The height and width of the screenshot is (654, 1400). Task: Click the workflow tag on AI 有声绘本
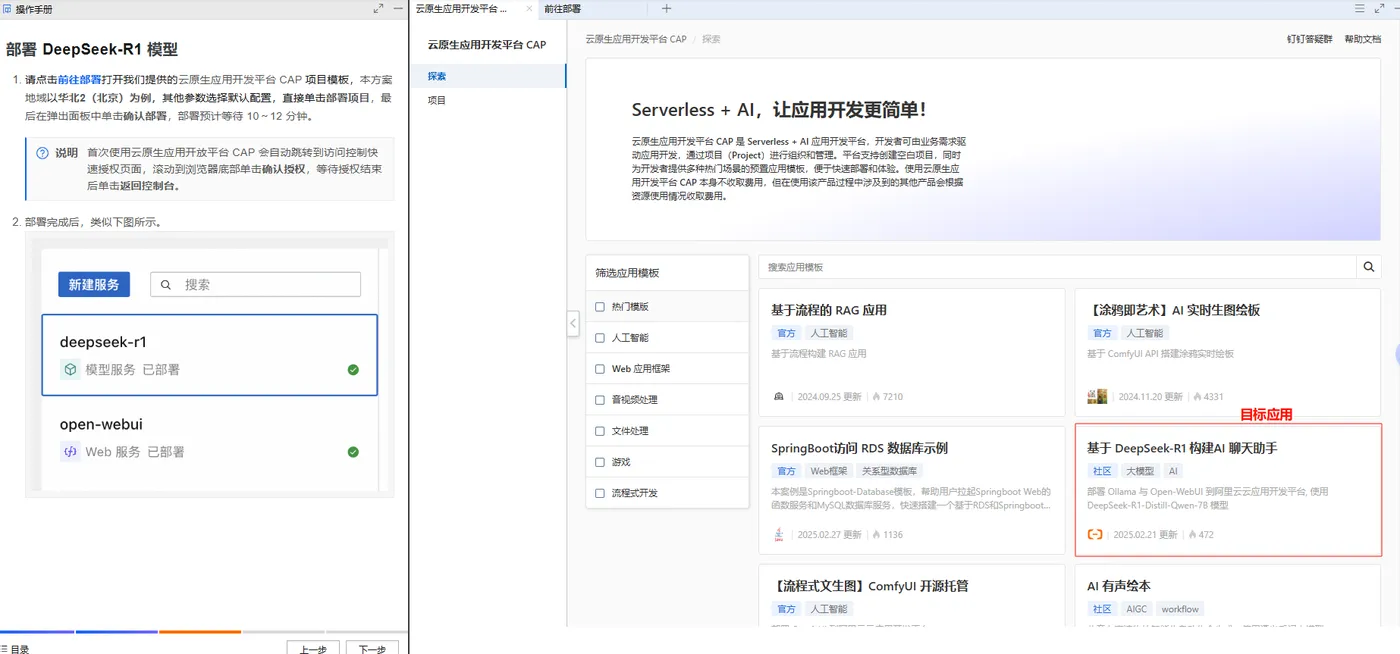click(x=1180, y=609)
